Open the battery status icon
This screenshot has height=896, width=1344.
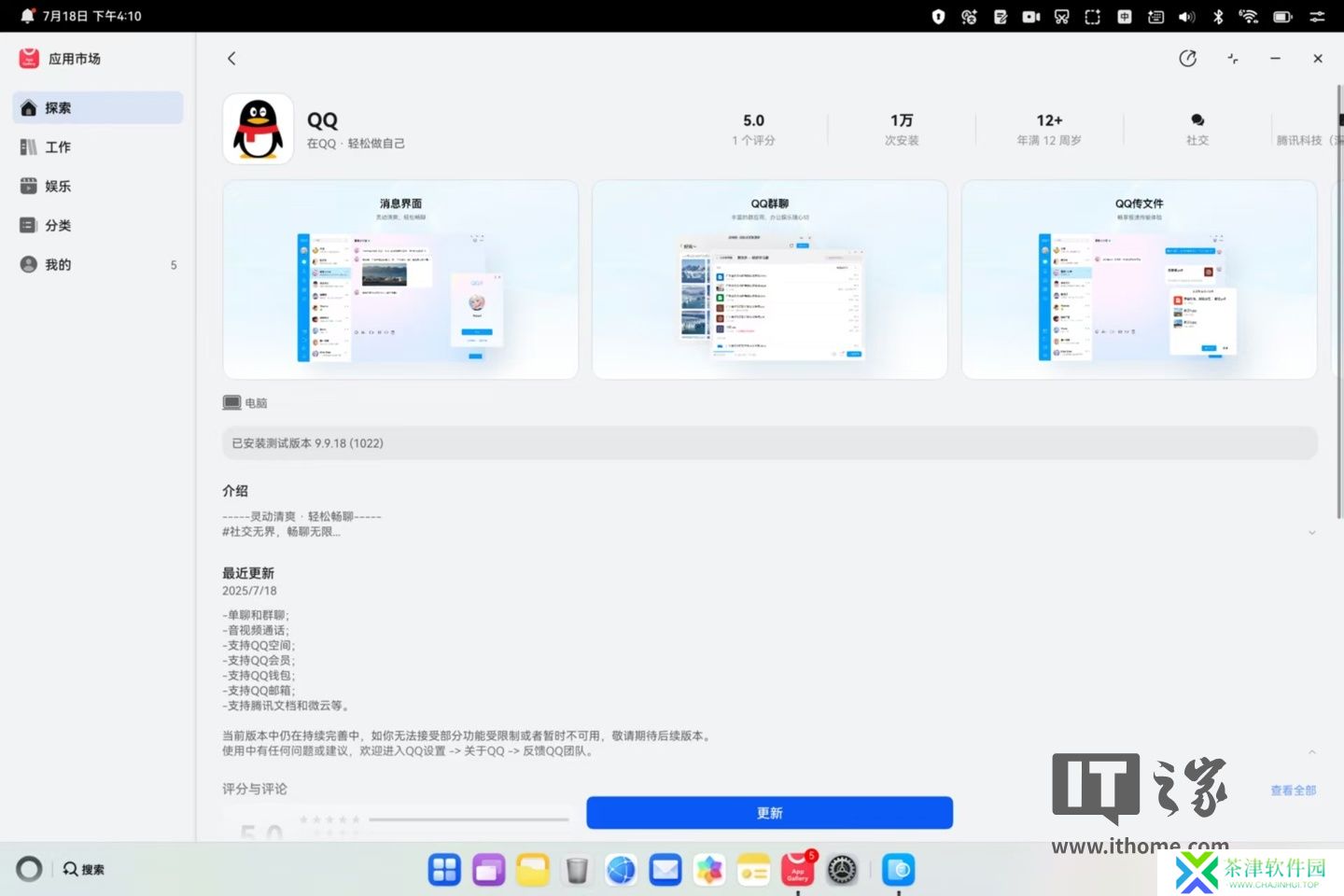pyautogui.click(x=1282, y=16)
